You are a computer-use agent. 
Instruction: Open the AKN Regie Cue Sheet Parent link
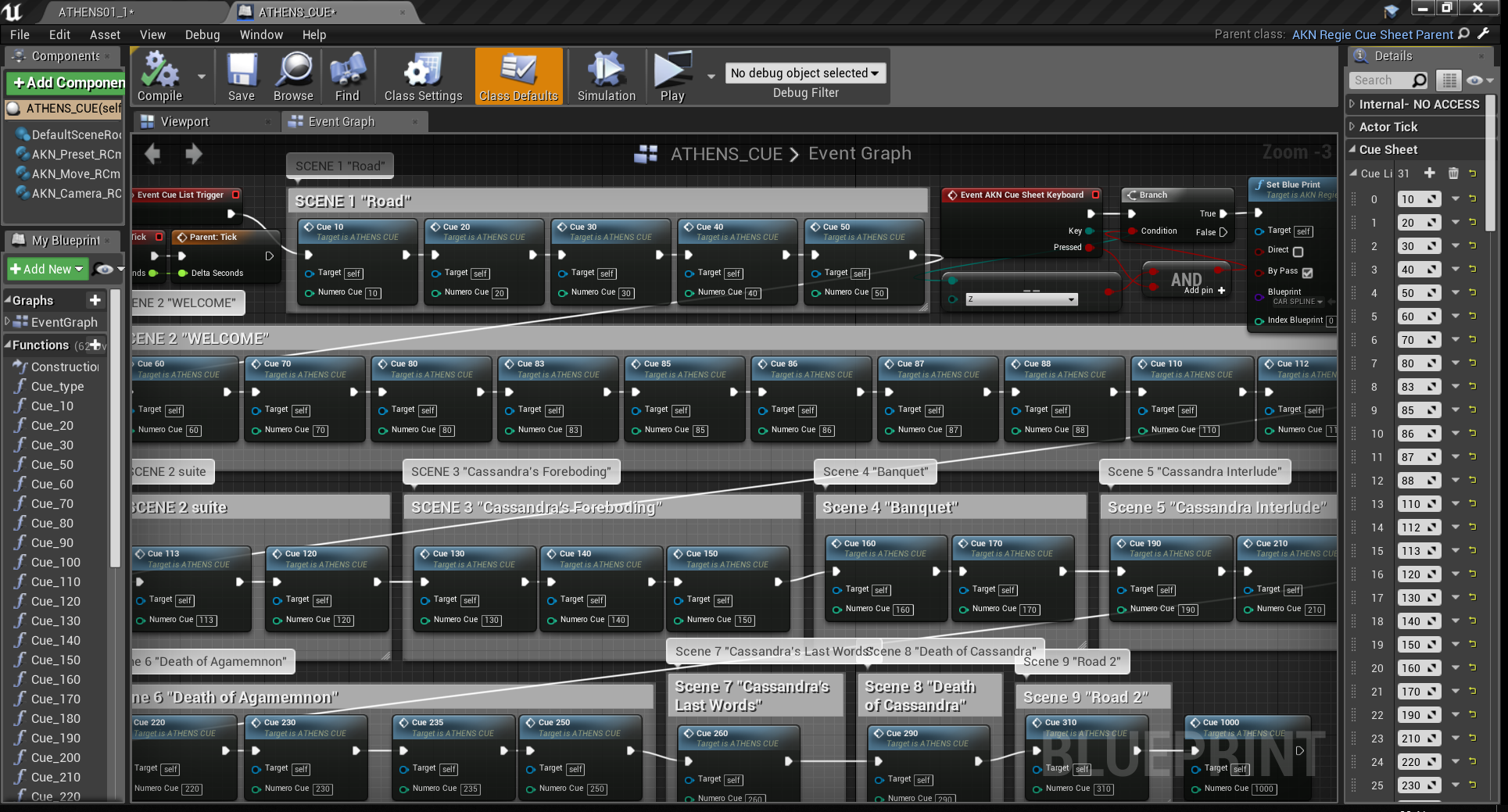point(1372,34)
